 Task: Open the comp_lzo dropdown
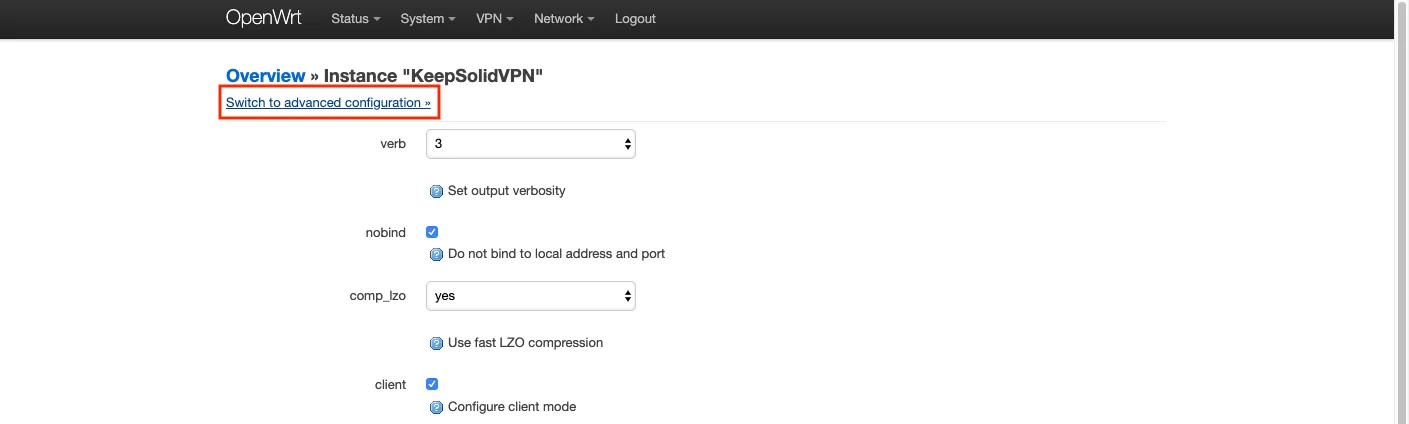[x=530, y=296]
